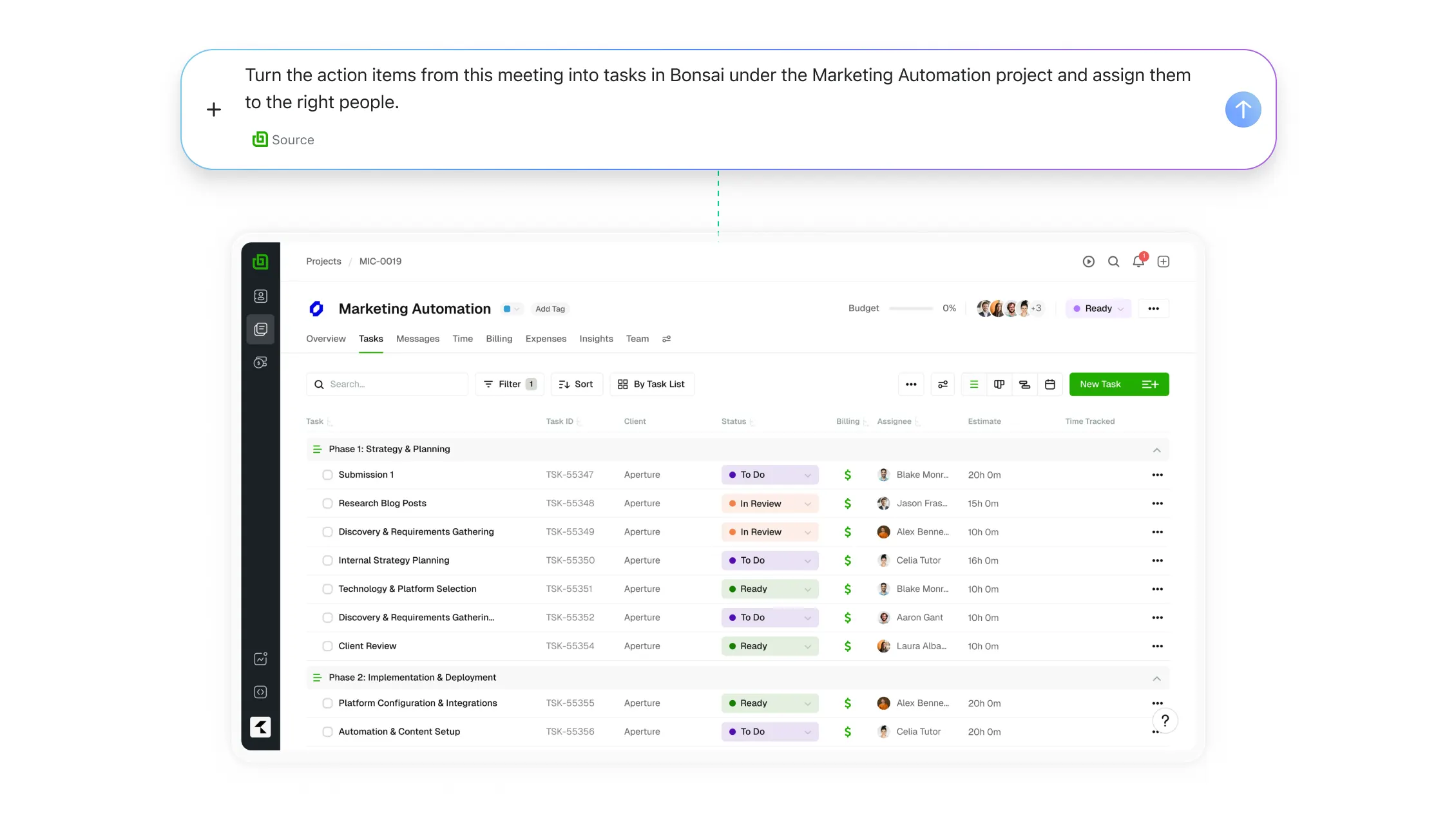Change In Review status of Research Blog Posts
1456x818 pixels.
(x=770, y=504)
